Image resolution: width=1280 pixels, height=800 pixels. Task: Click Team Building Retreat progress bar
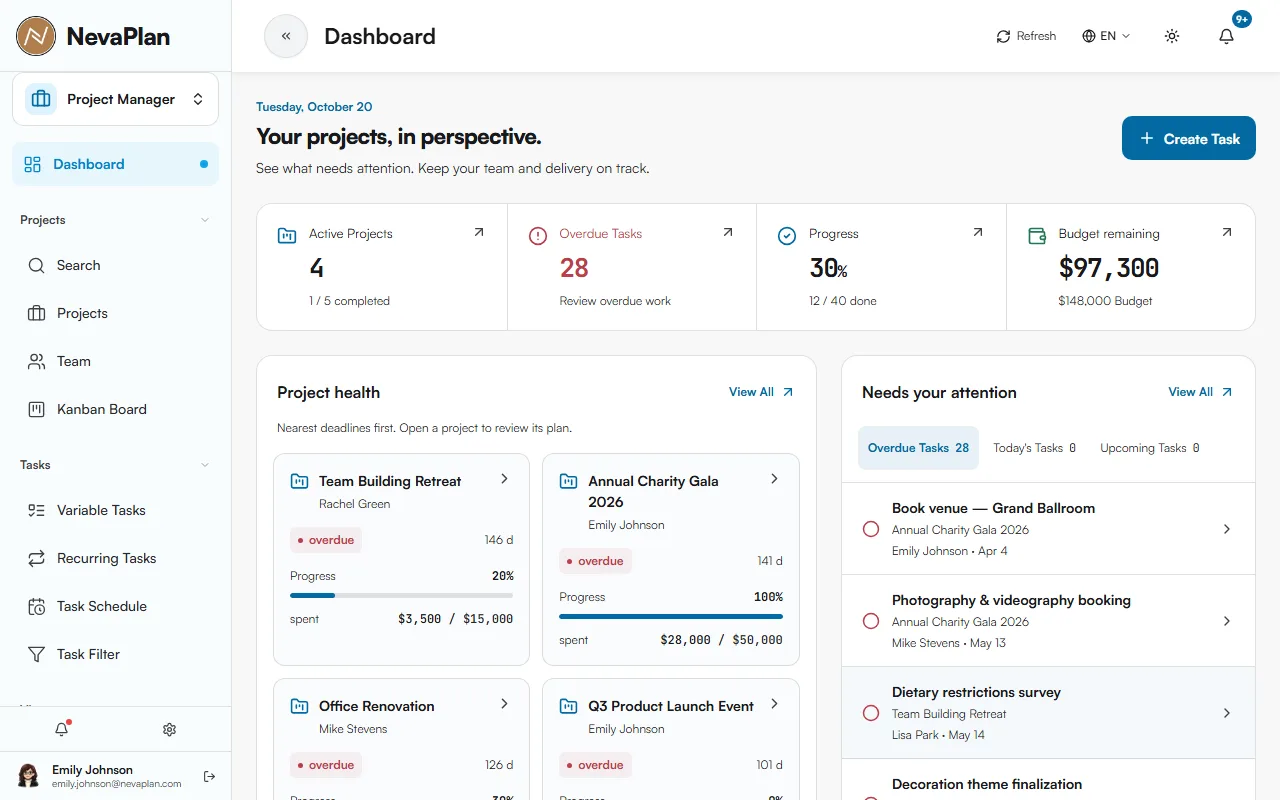click(x=401, y=595)
